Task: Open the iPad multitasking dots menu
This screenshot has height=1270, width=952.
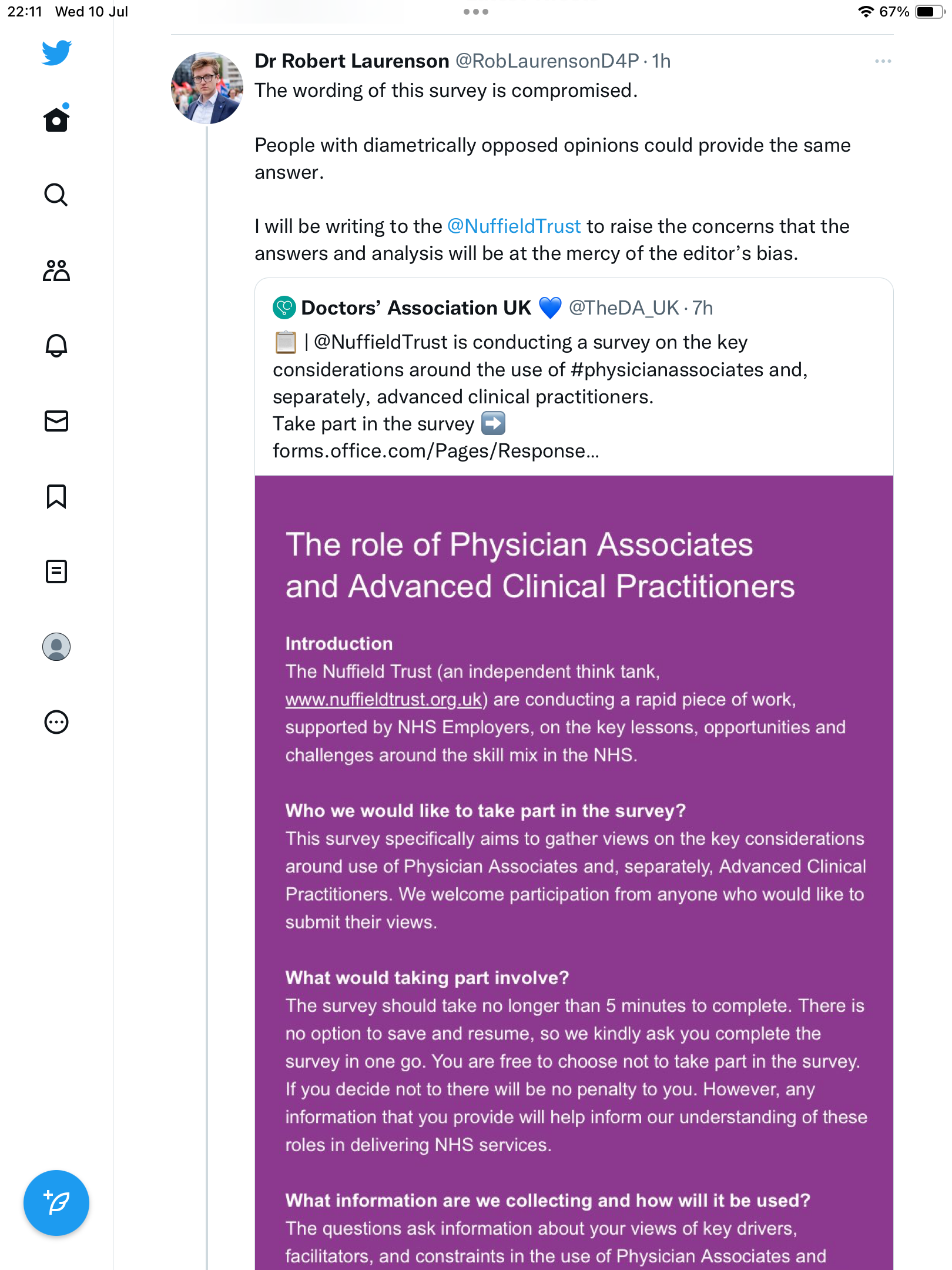Action: click(475, 12)
